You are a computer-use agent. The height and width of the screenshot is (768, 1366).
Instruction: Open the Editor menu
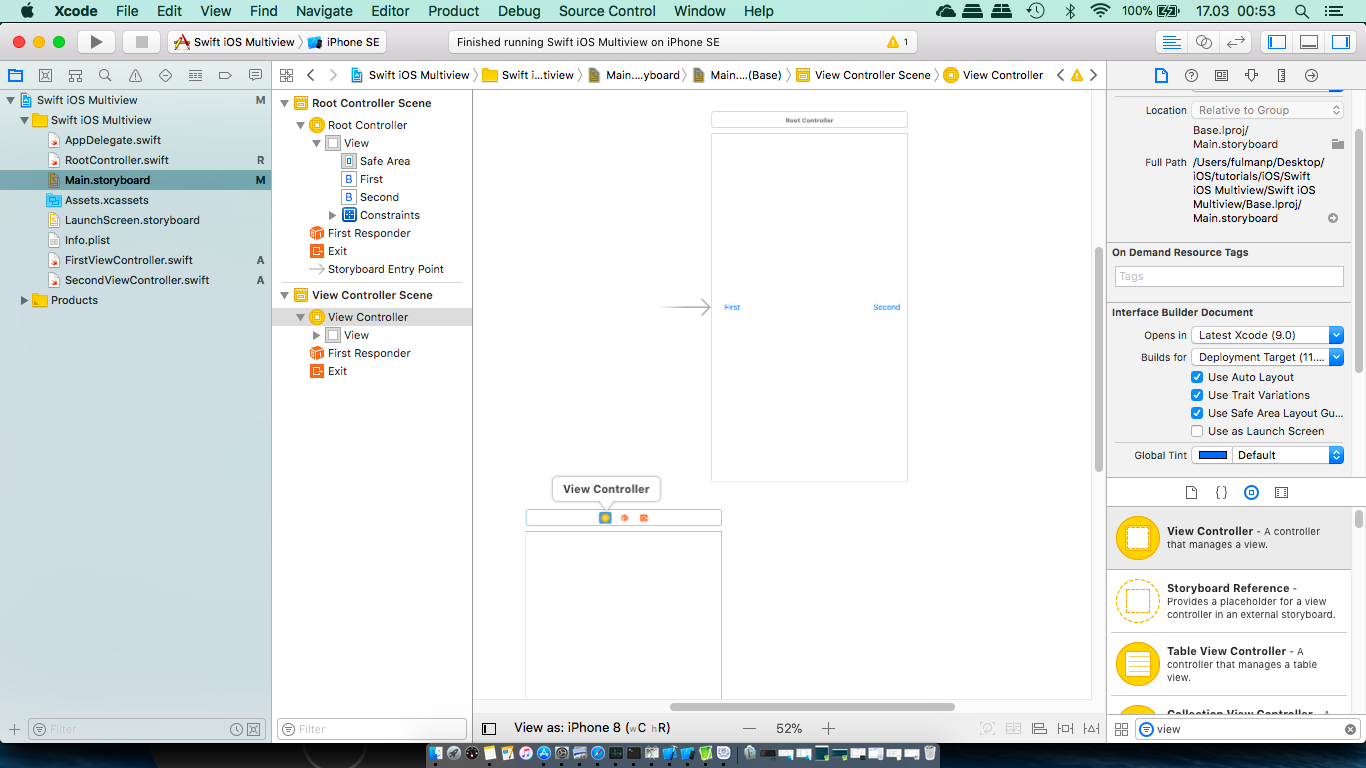tap(390, 11)
